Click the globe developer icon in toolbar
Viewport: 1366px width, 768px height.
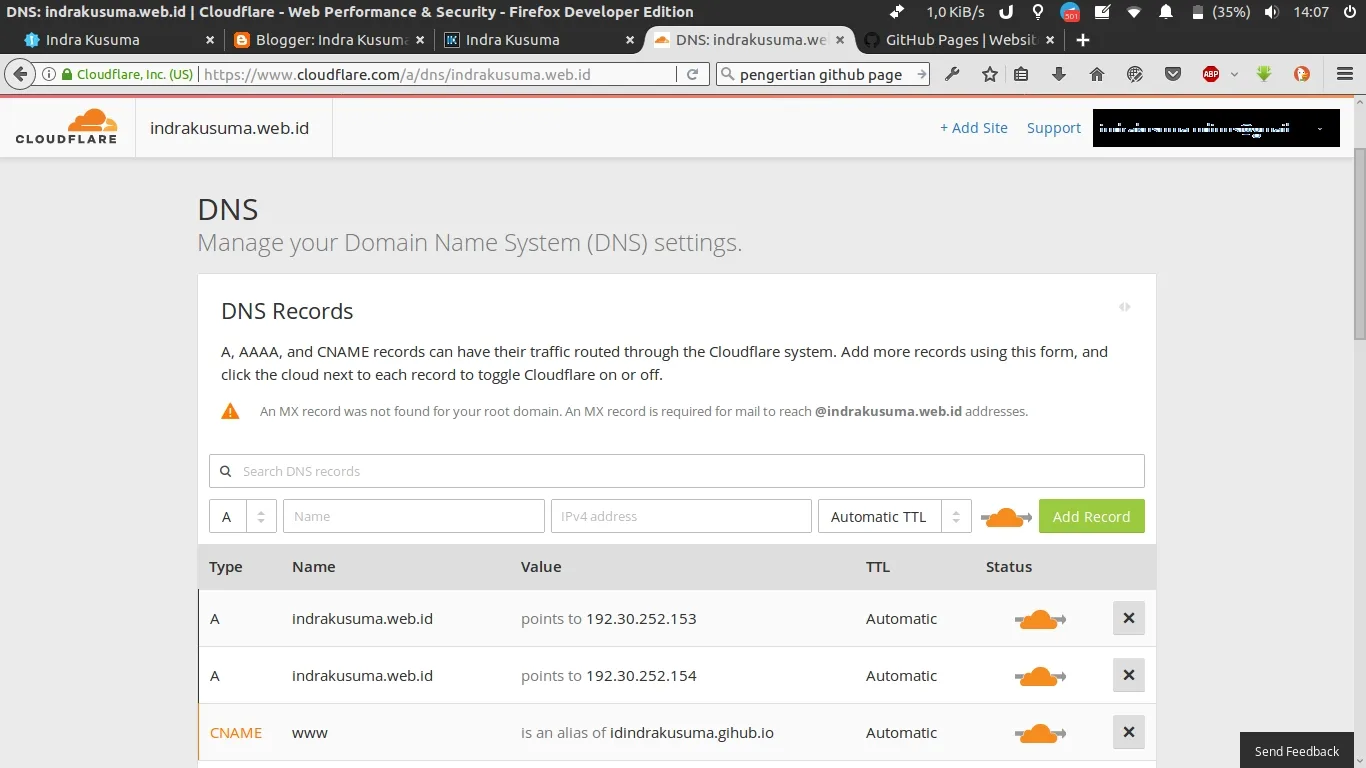(x=1135, y=74)
